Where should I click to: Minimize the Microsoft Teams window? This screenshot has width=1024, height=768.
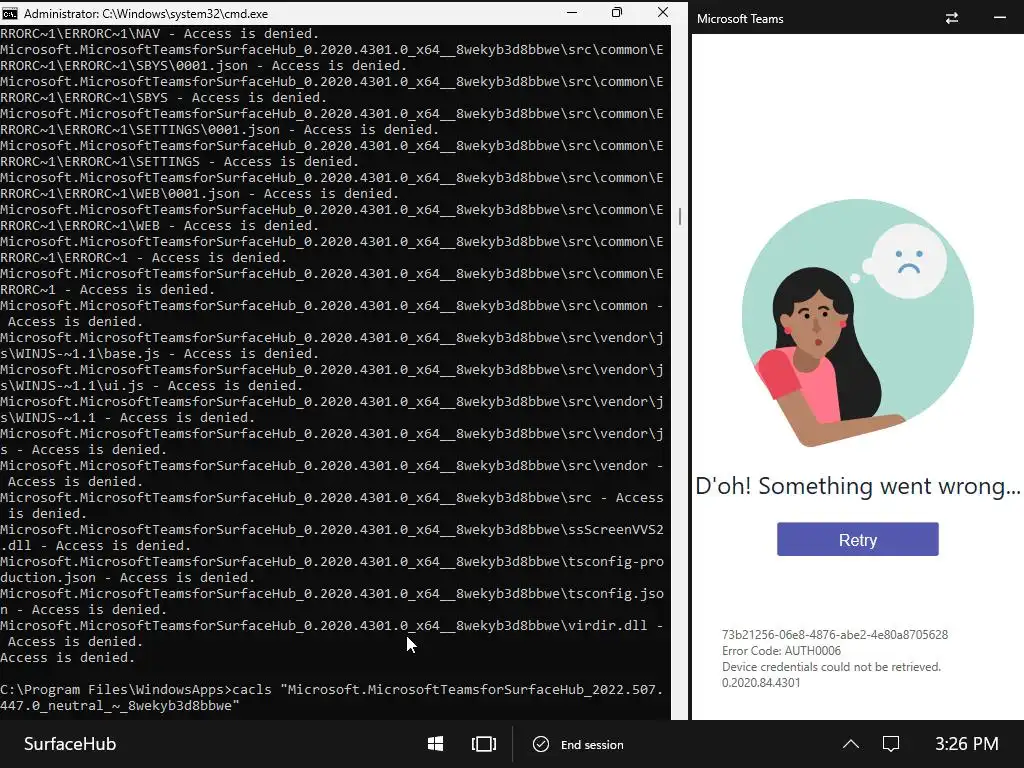coord(999,18)
